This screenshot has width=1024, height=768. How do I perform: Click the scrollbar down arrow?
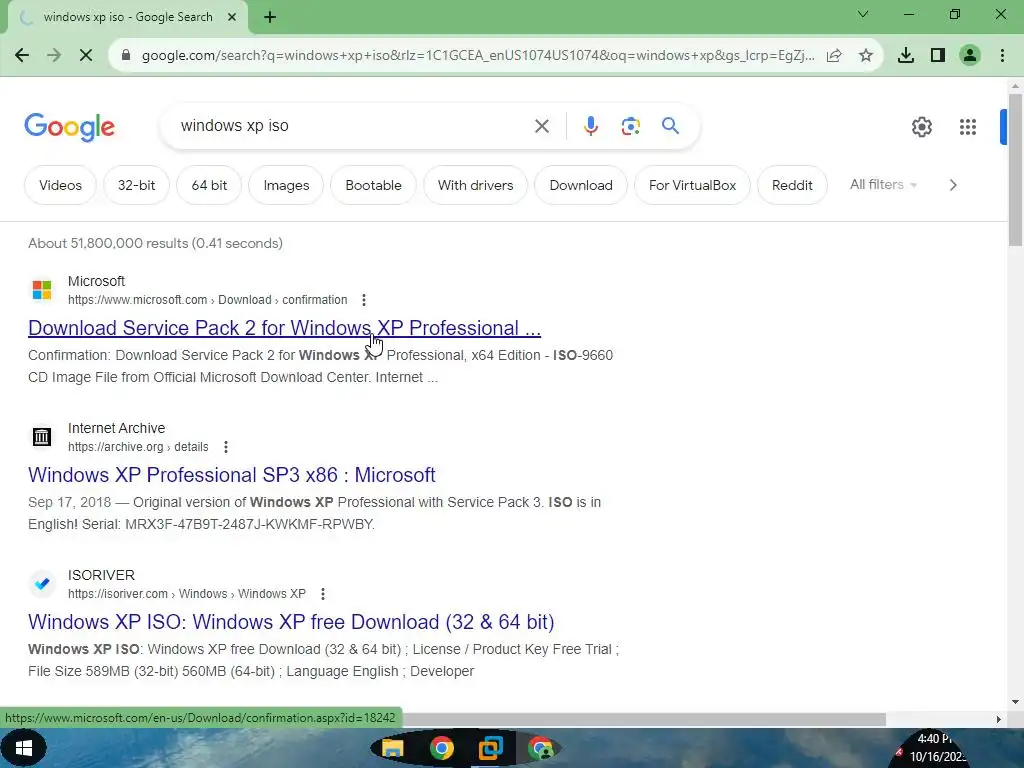coord(1016,703)
